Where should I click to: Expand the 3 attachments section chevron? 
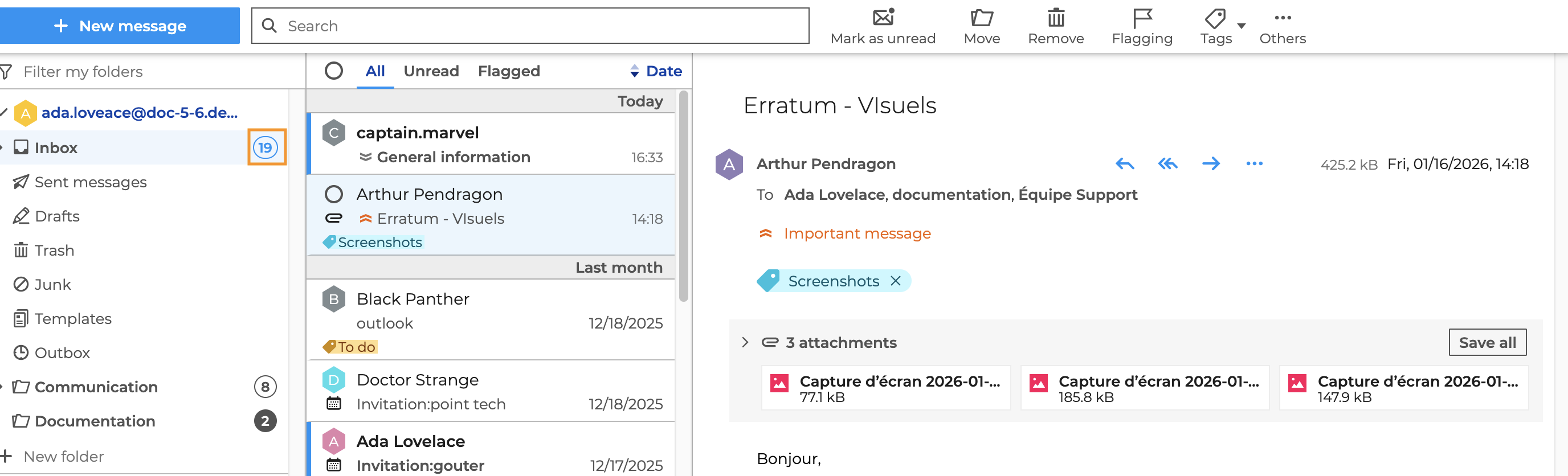(745, 342)
